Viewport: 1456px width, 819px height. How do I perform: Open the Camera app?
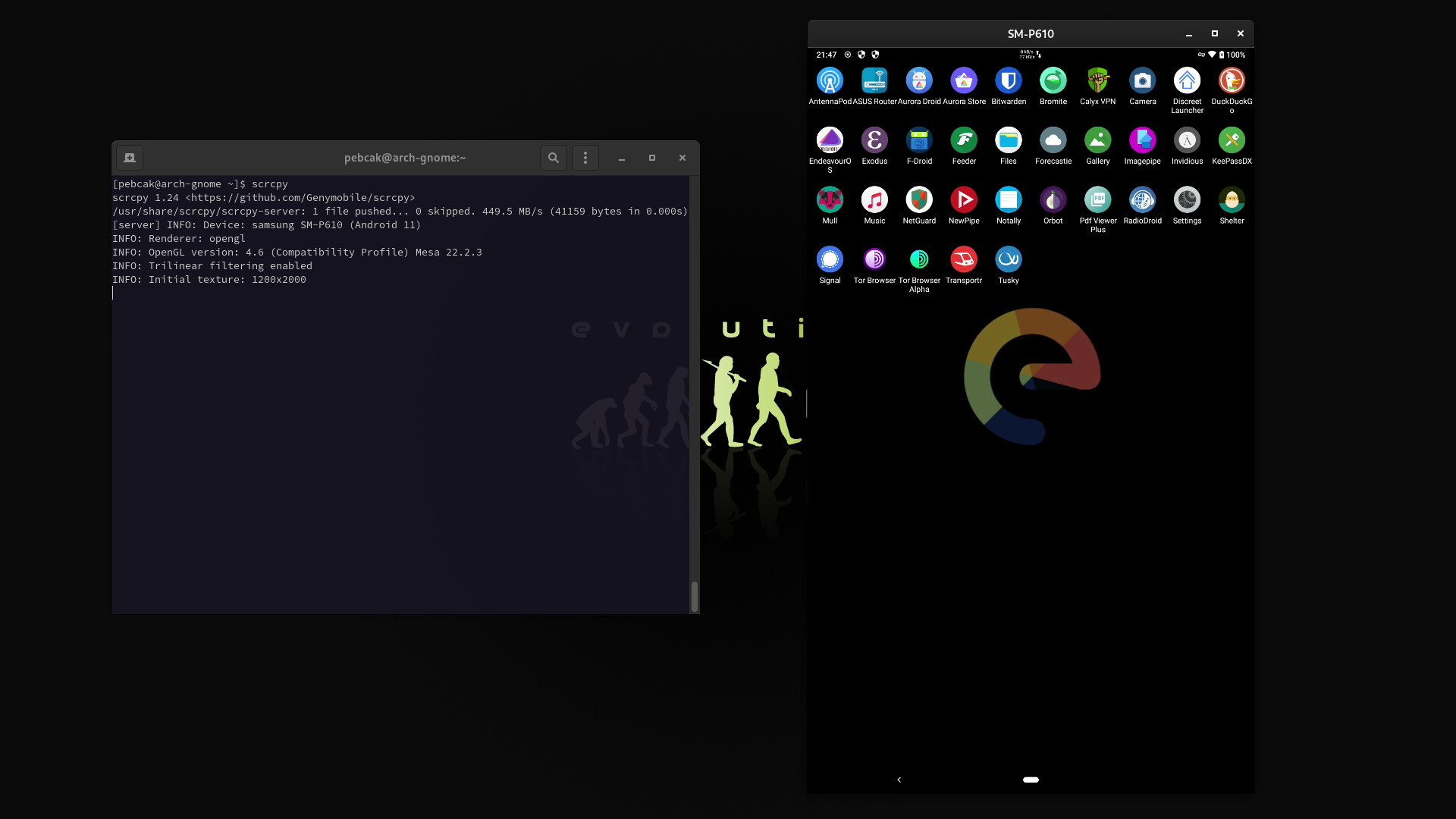(x=1143, y=80)
